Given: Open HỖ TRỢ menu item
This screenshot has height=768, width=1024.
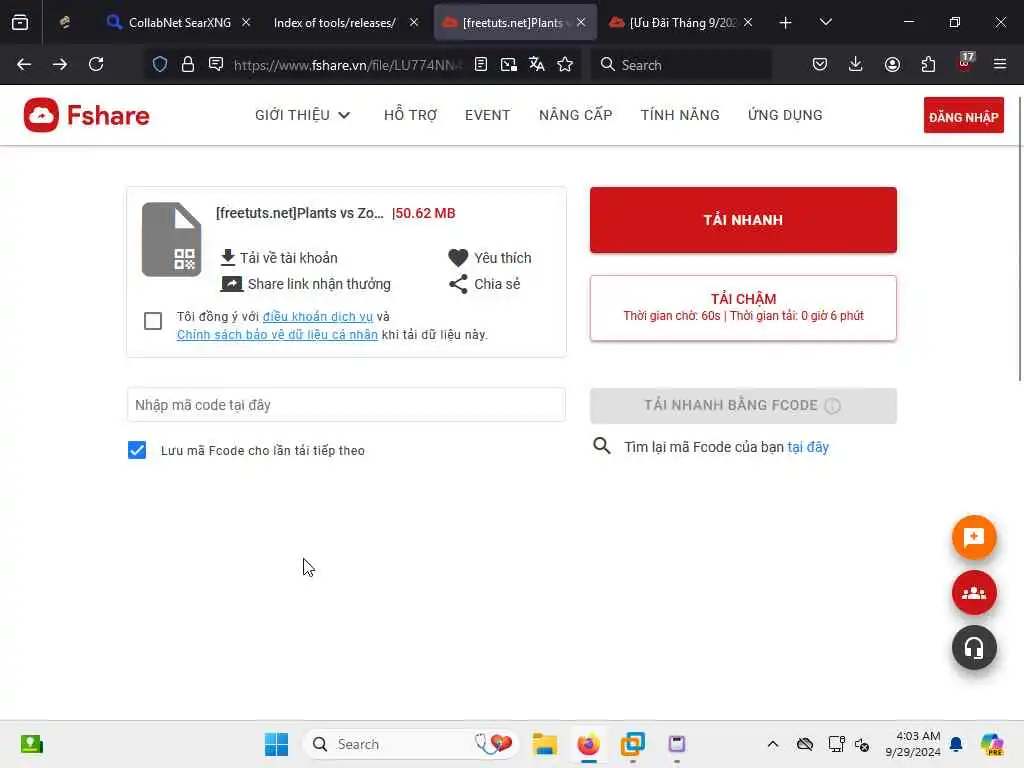Looking at the screenshot, I should [x=410, y=115].
